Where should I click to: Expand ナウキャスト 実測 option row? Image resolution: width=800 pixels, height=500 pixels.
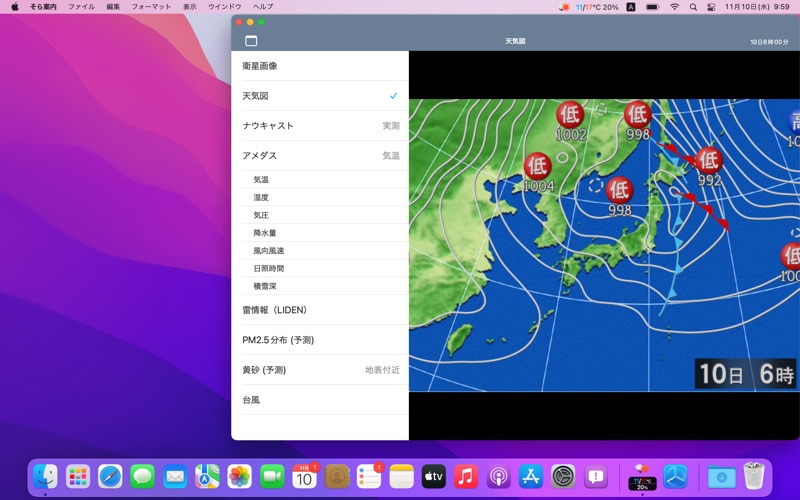coord(319,126)
